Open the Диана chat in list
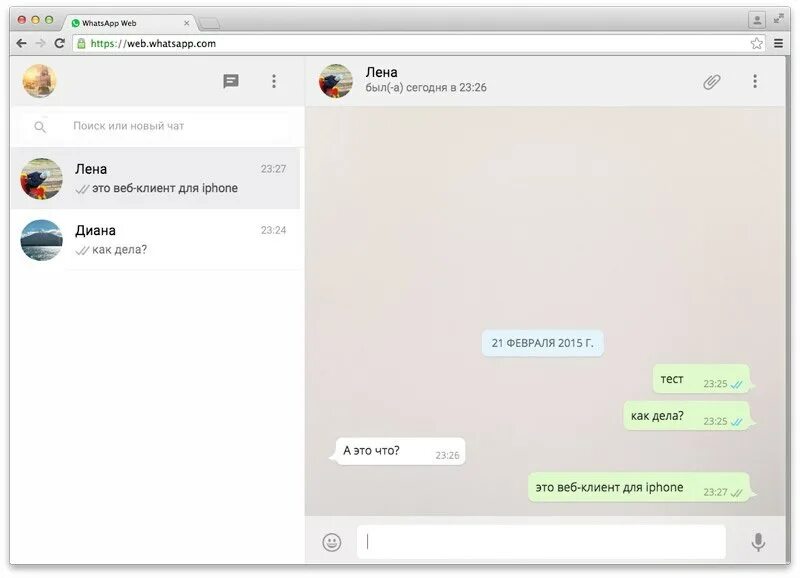The width and height of the screenshot is (800, 578). (155, 240)
